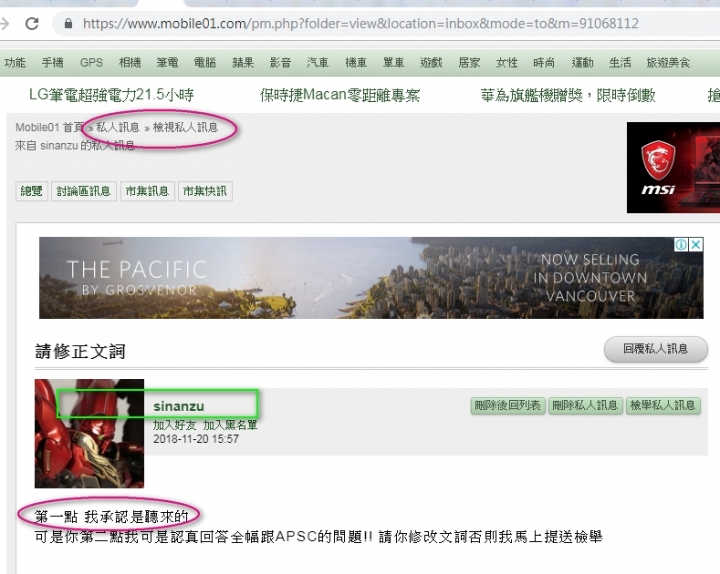Close the Pacific ad with X icon
720x574 pixels.
tap(696, 244)
